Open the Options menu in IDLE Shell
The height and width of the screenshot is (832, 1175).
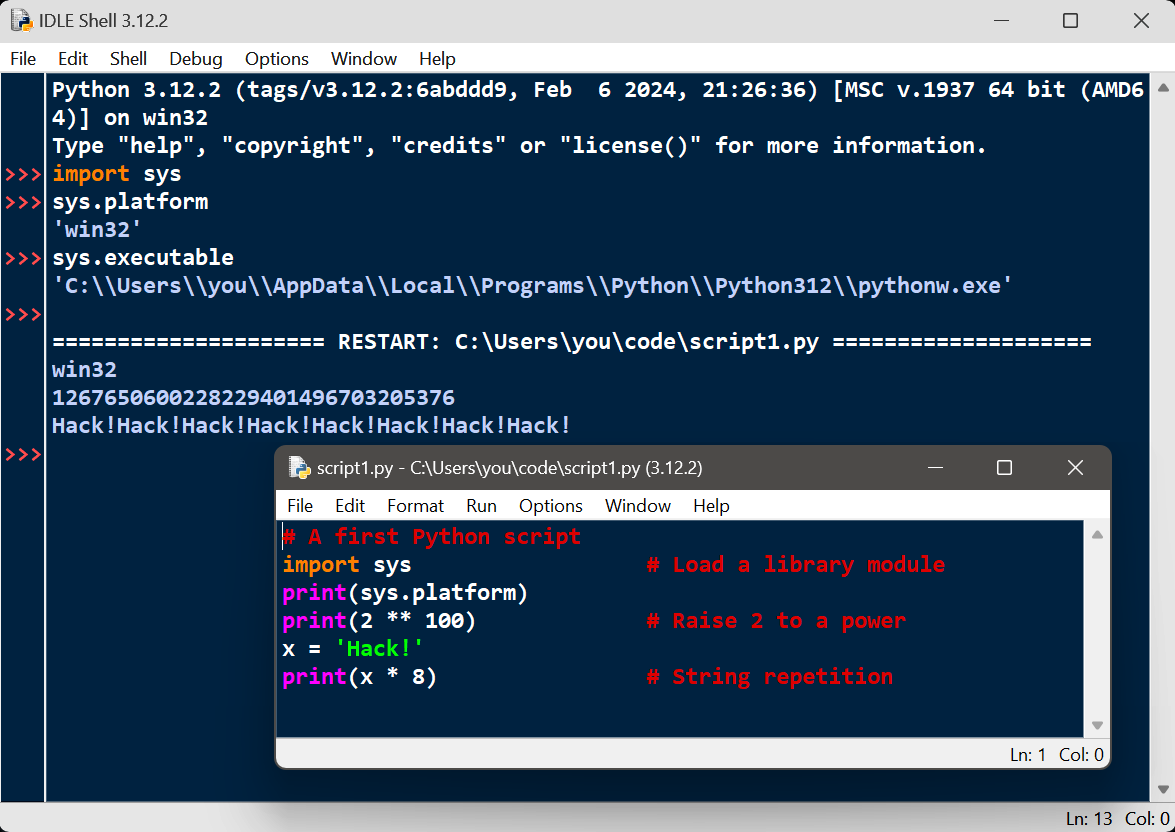(x=276, y=59)
